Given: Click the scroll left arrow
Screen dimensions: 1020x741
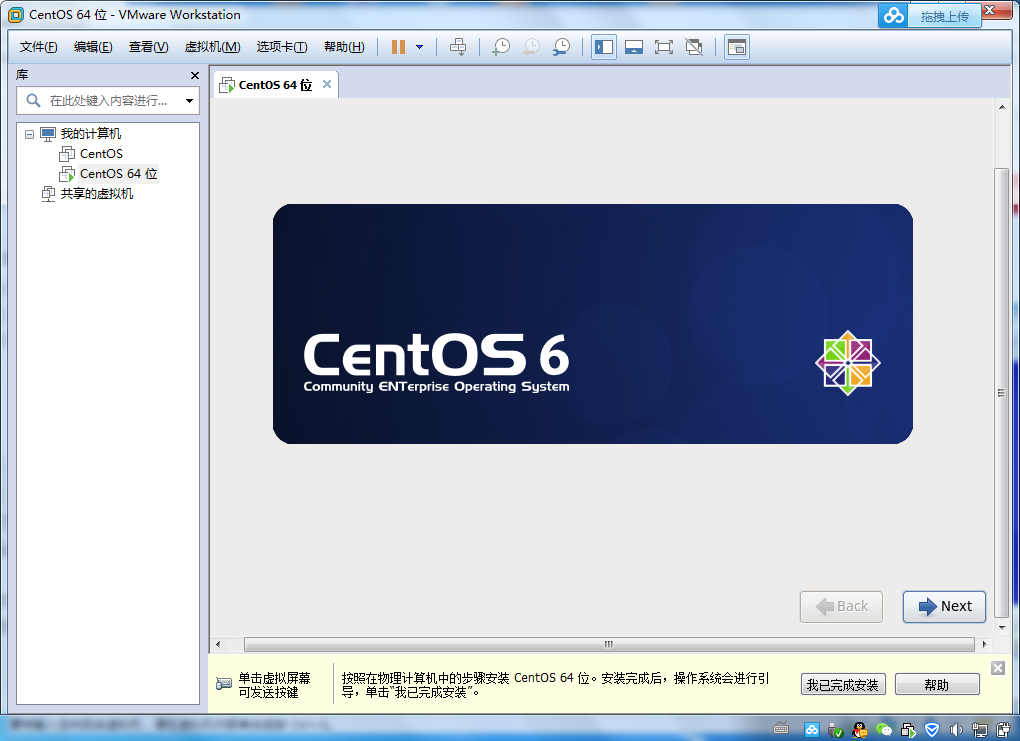Looking at the screenshot, I should [x=218, y=644].
